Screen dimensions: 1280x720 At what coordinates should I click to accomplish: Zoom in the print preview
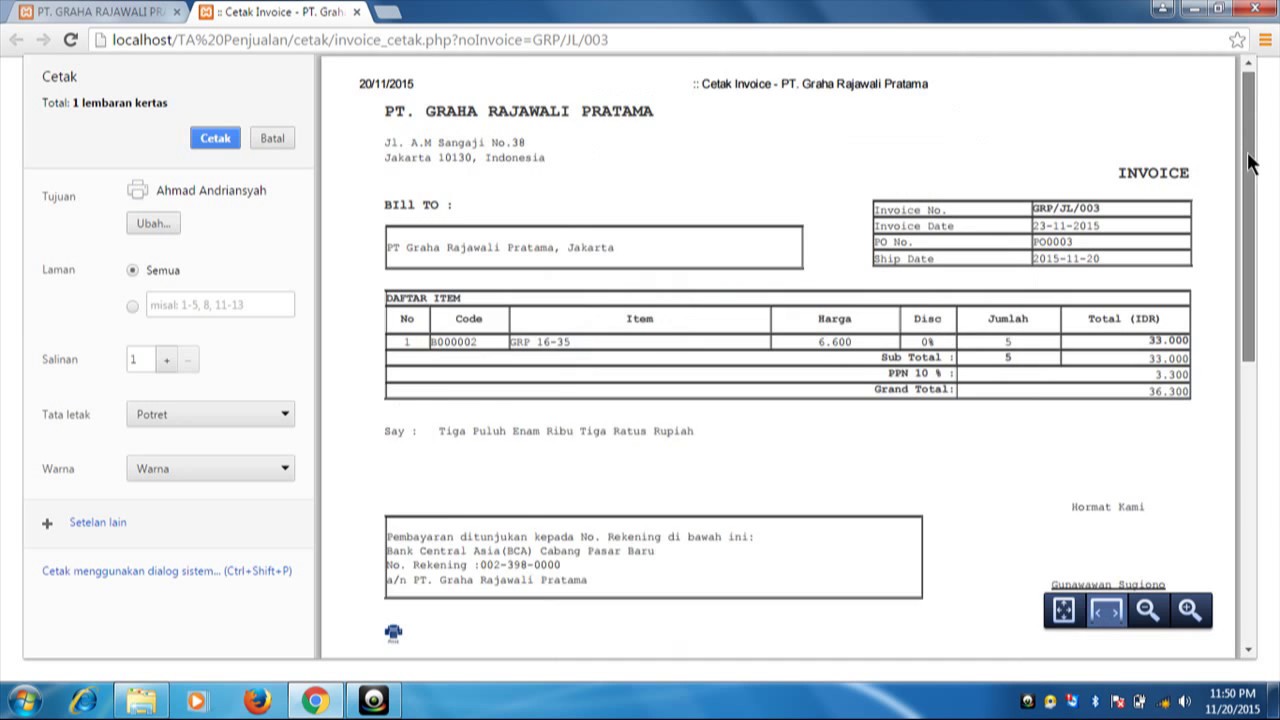point(1190,610)
